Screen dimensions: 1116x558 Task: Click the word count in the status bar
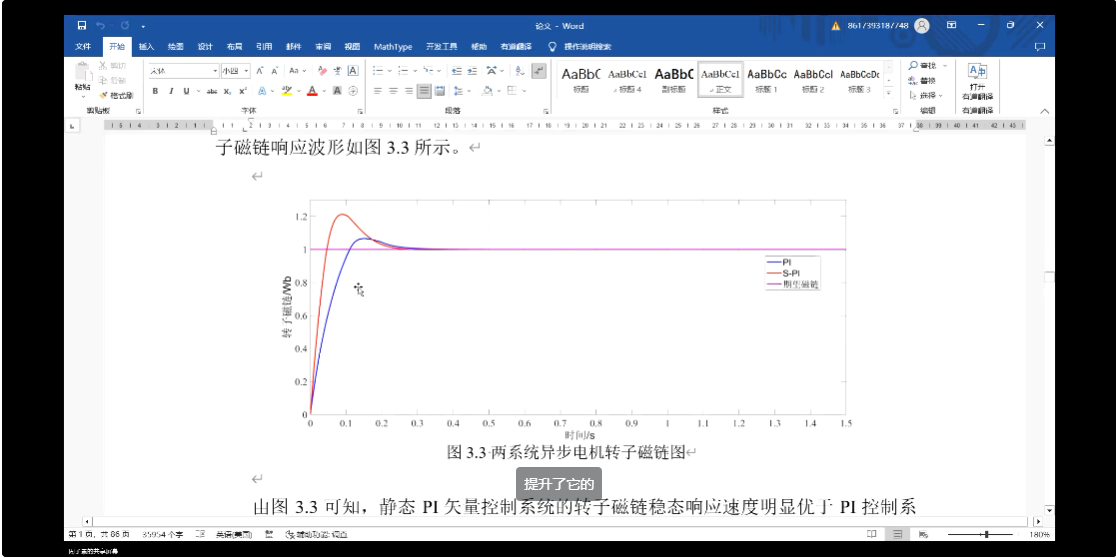click(x=163, y=534)
